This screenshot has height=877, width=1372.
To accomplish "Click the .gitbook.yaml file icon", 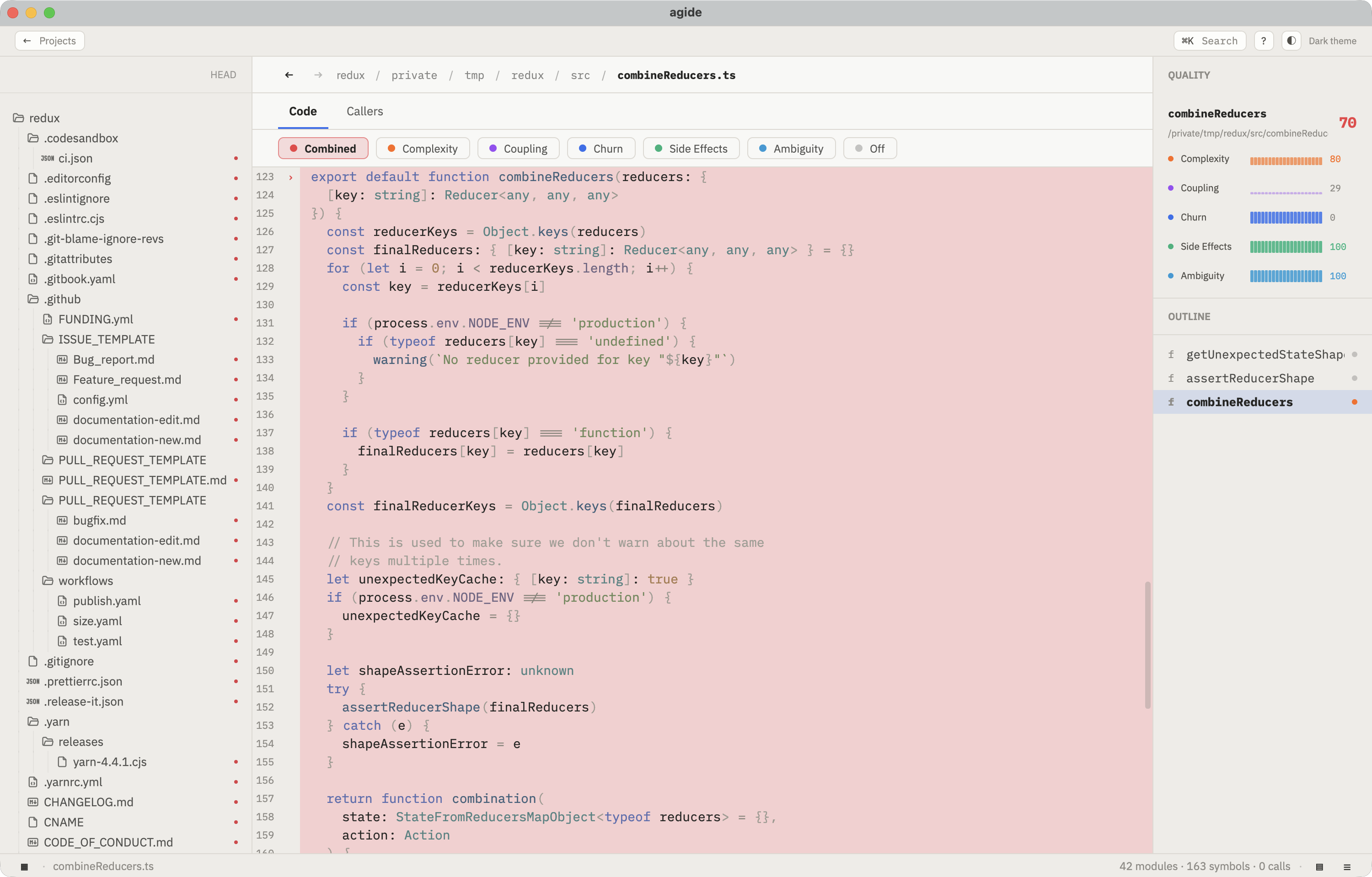I will coord(33,279).
